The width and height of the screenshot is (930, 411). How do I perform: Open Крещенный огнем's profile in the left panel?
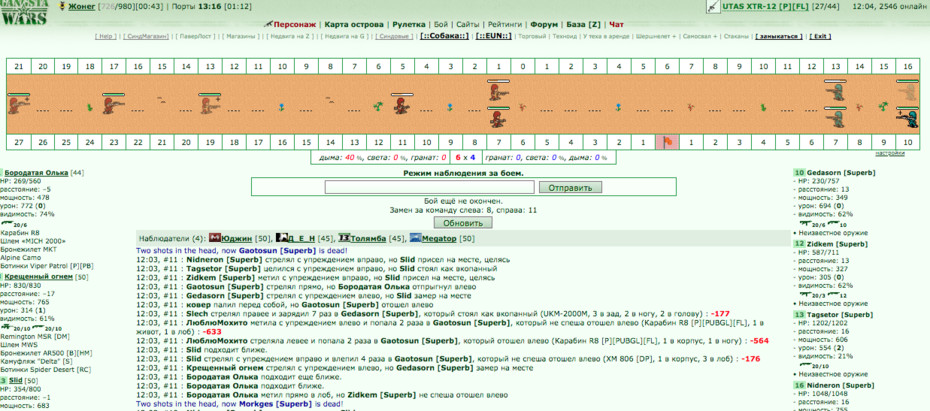[x=39, y=276]
